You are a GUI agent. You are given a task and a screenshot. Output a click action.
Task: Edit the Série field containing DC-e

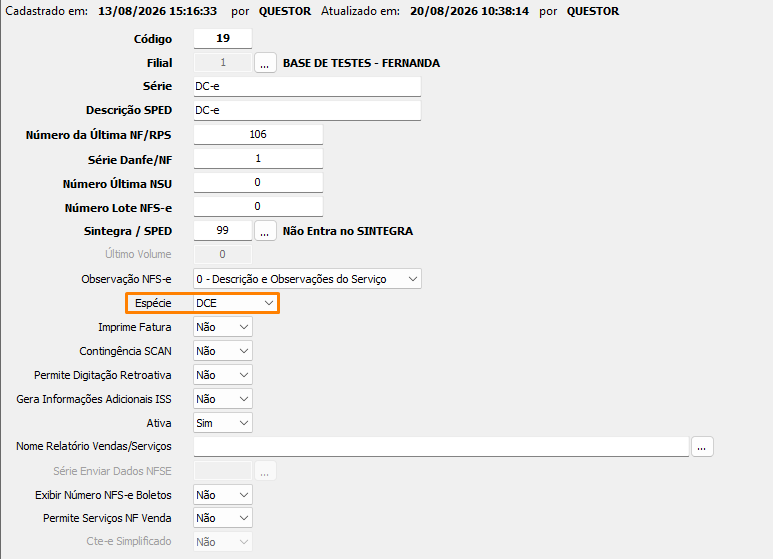[307, 86]
